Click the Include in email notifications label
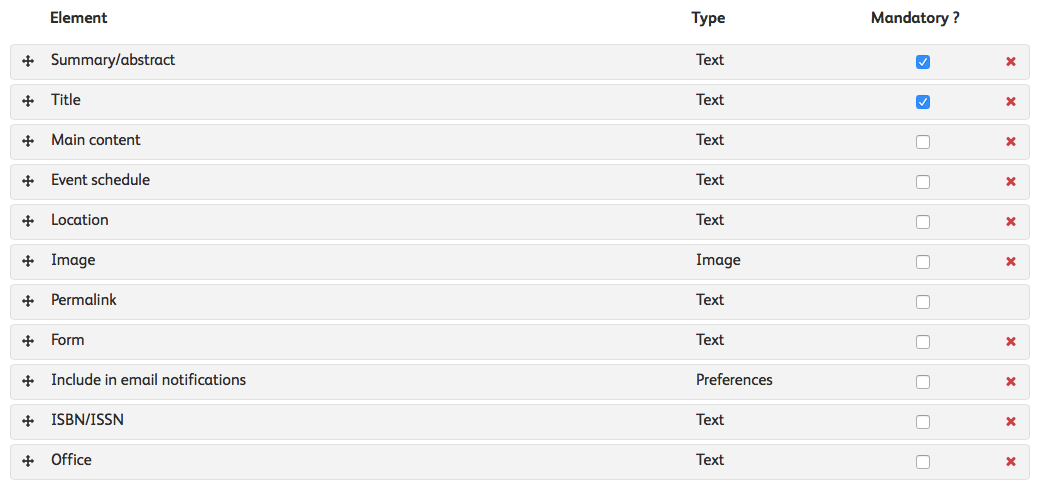This screenshot has height=492, width=1039. click(148, 380)
